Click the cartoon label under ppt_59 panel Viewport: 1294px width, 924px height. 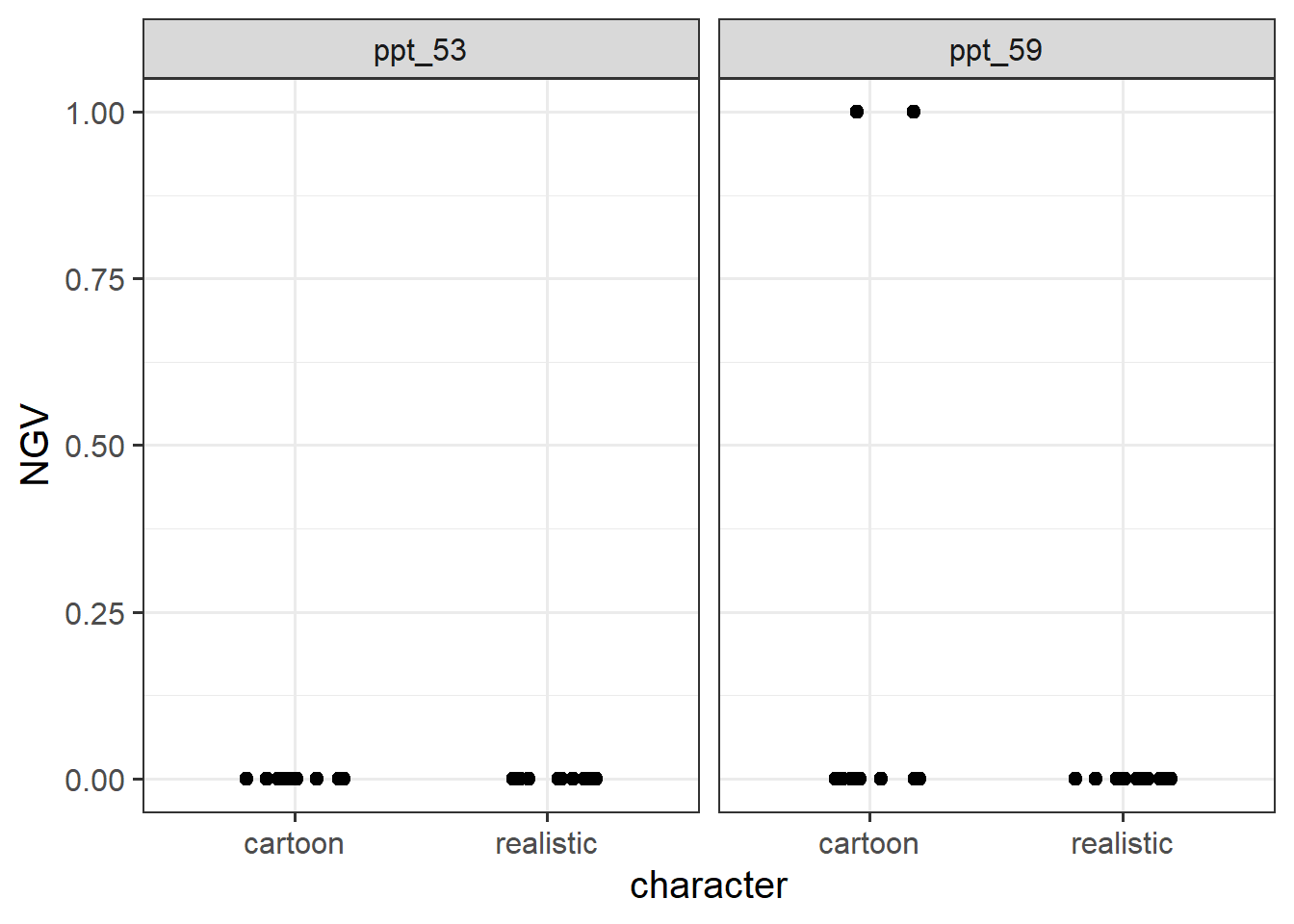868,844
